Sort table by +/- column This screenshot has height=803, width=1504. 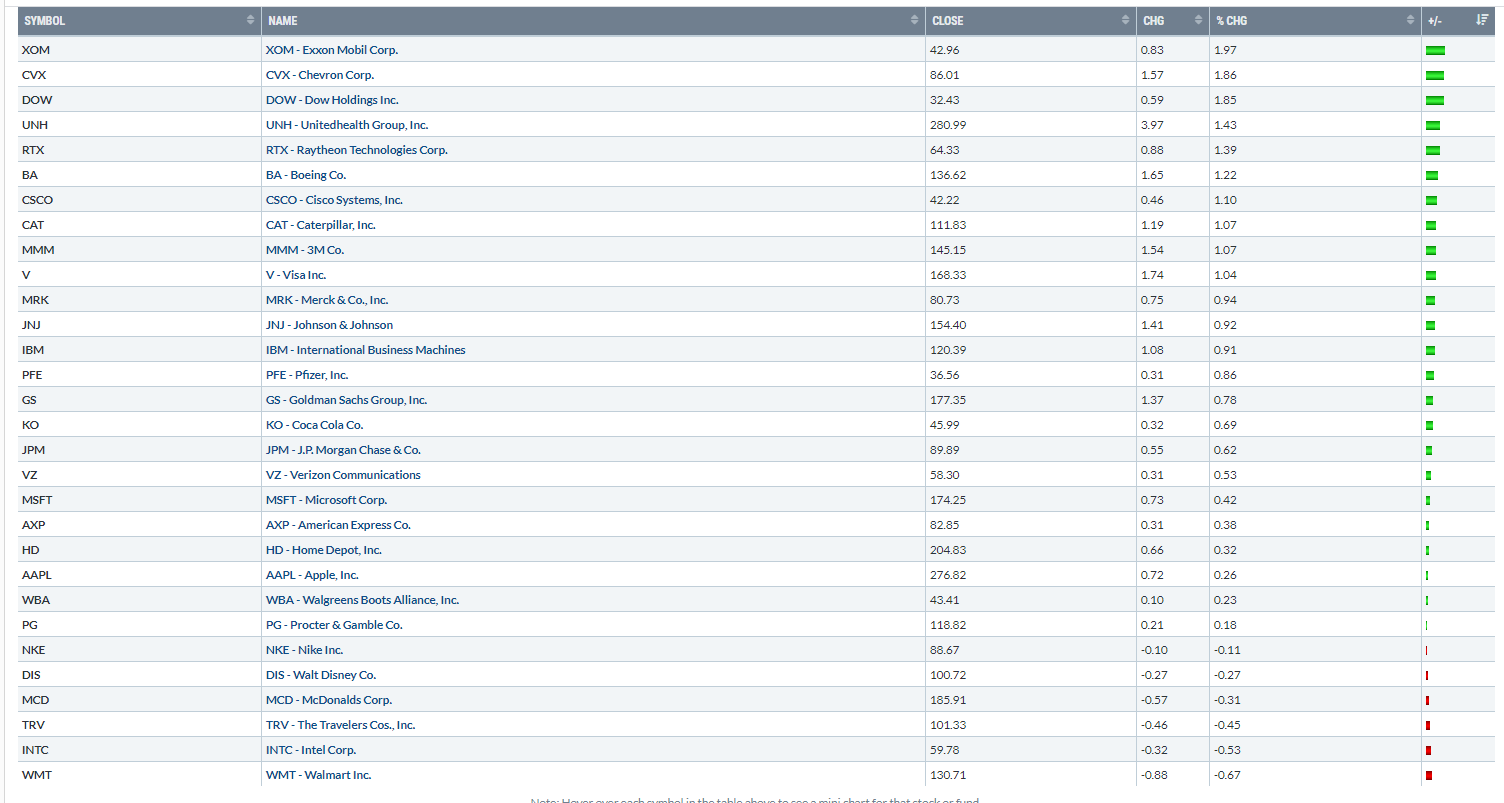(1459, 20)
